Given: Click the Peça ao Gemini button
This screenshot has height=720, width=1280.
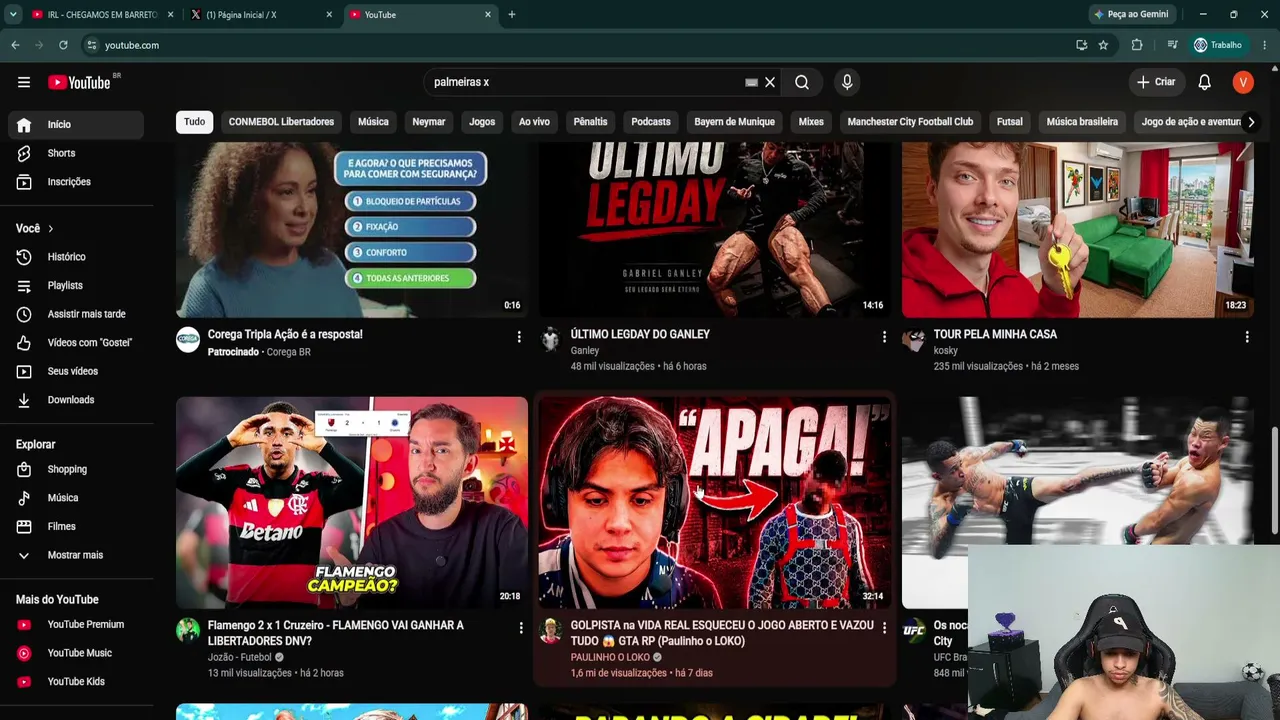Looking at the screenshot, I should [1132, 15].
